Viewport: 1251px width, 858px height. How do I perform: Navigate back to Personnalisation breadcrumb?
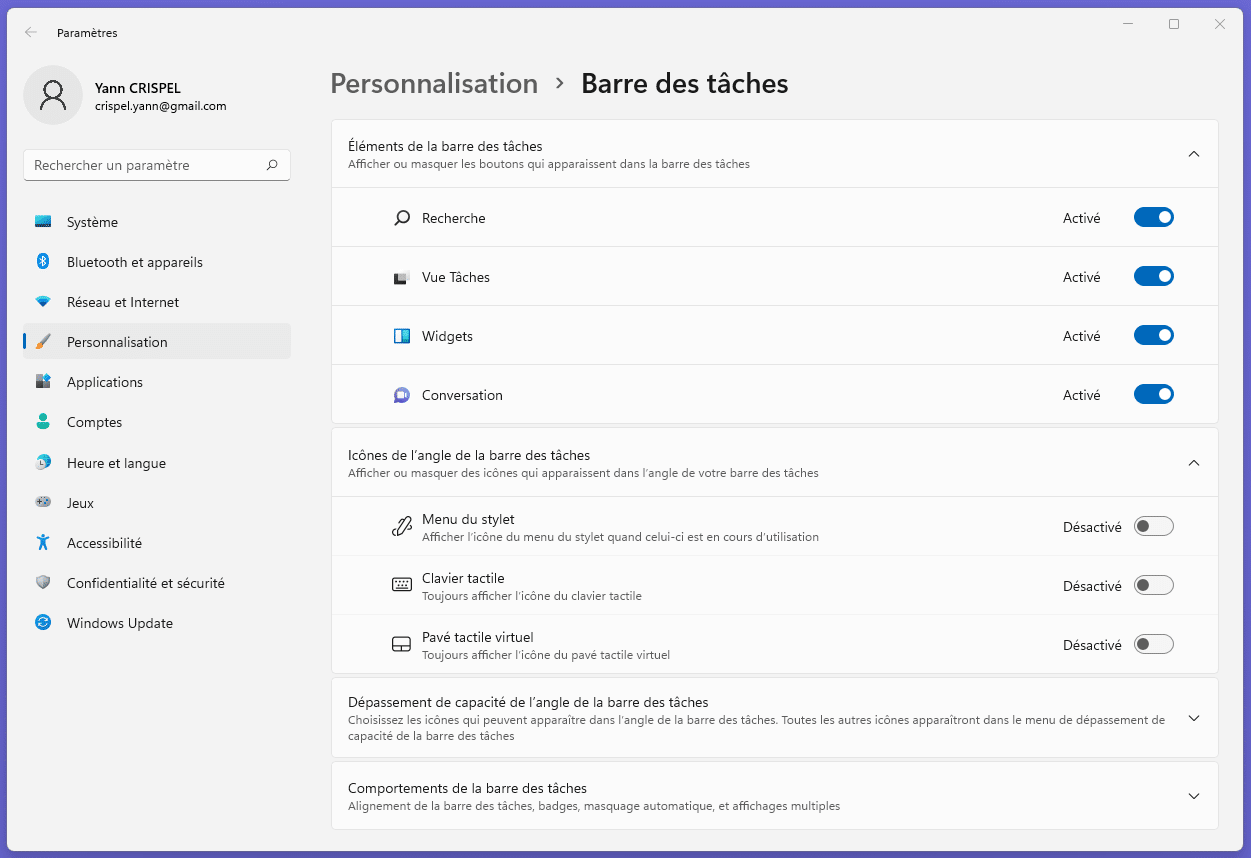click(x=434, y=84)
